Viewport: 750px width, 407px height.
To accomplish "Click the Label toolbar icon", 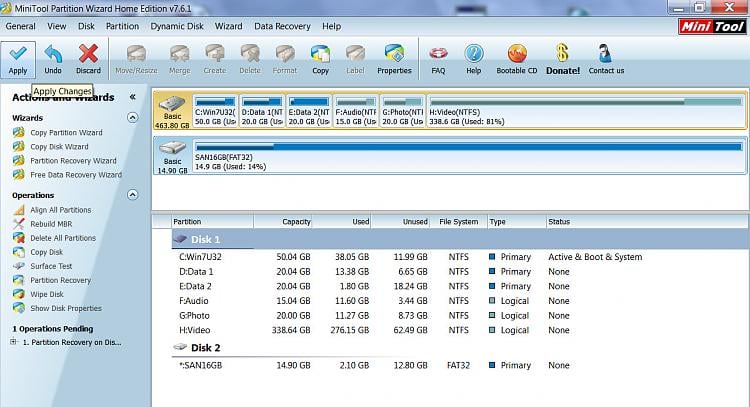I will coord(355,54).
